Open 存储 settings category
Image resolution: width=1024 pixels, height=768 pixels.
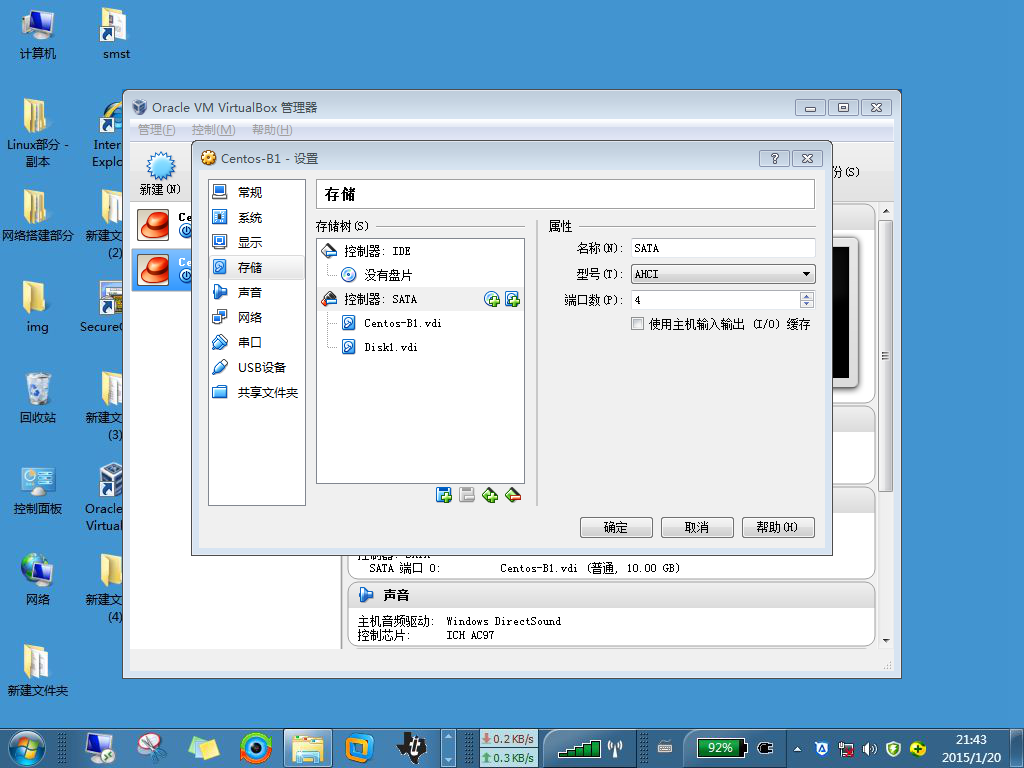tap(257, 267)
